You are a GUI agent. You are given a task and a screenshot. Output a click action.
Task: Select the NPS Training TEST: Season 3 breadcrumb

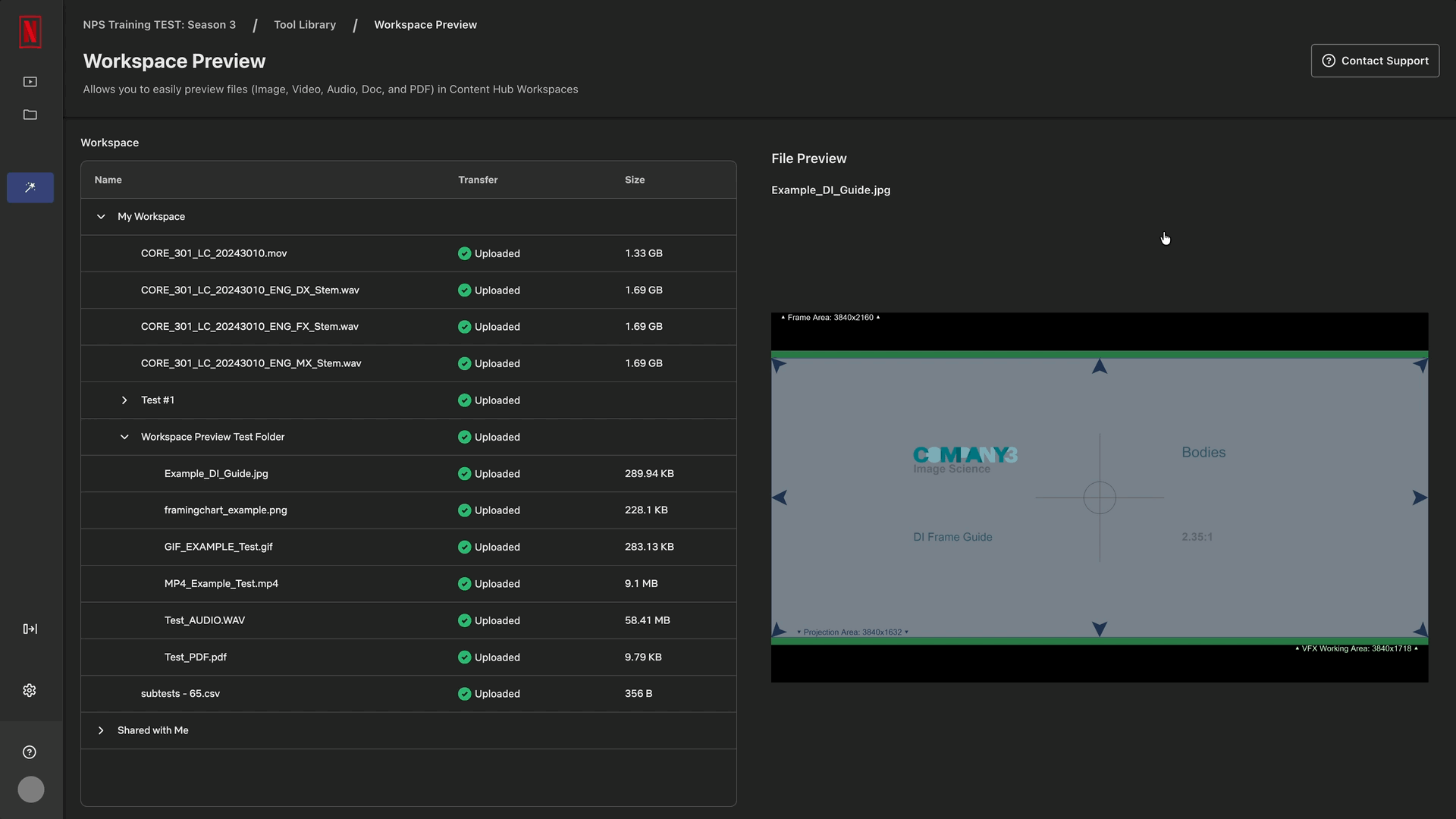pos(158,24)
